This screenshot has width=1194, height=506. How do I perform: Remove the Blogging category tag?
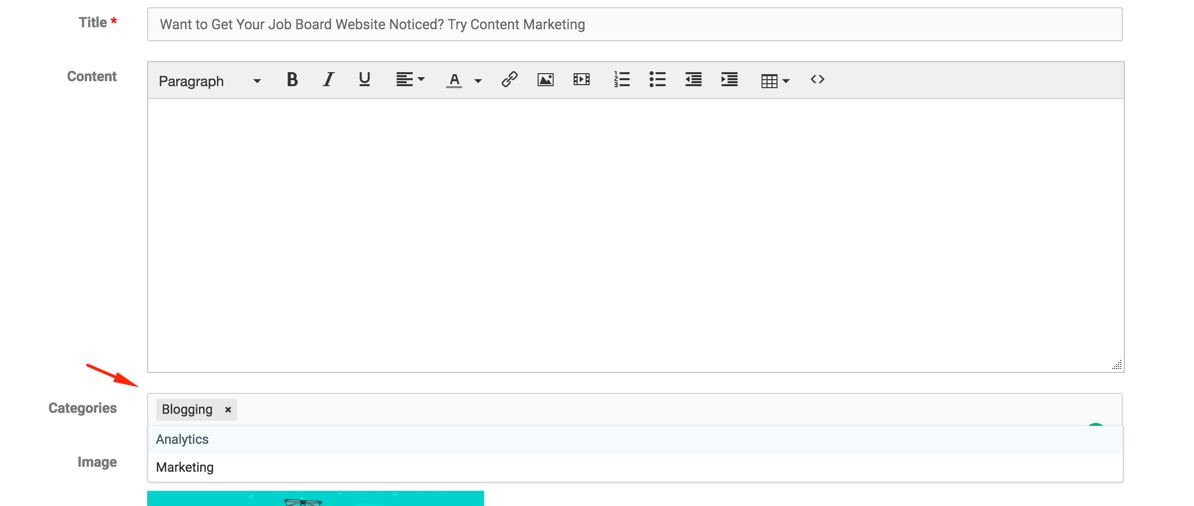[x=228, y=410]
